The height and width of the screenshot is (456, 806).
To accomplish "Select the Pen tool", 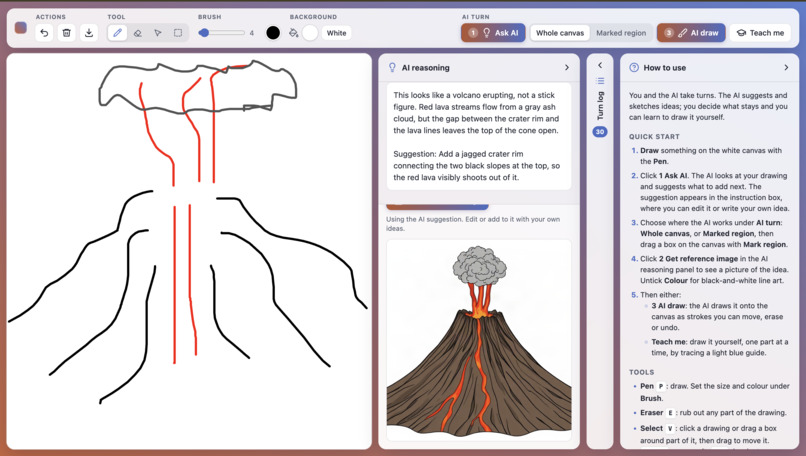I will click(x=117, y=33).
